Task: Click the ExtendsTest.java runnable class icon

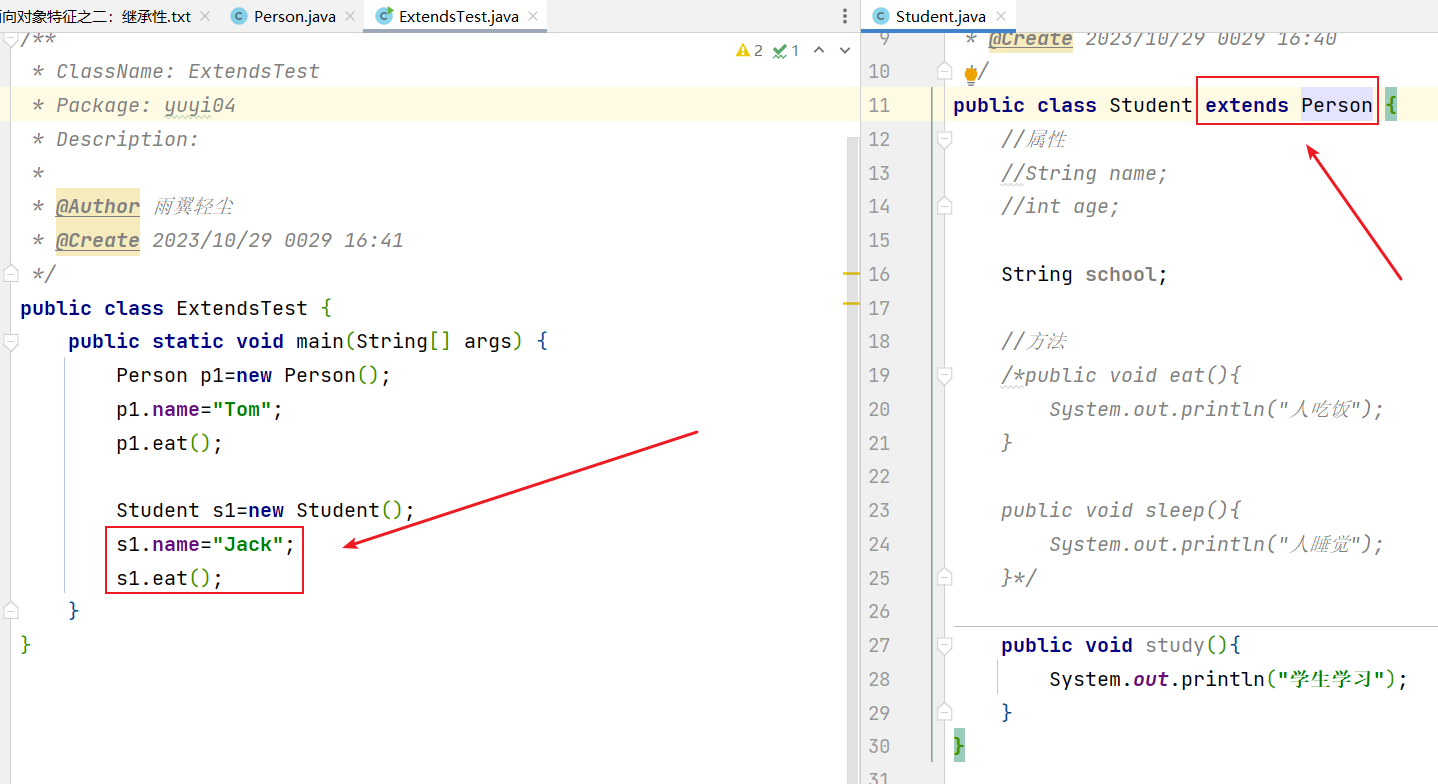Action: (383, 16)
